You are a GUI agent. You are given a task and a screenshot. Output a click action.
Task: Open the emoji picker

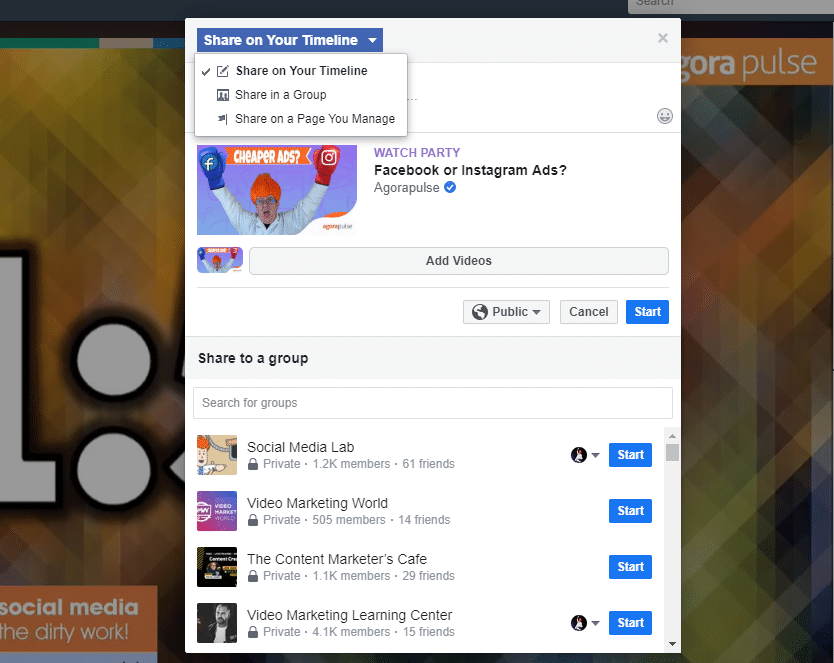665,116
